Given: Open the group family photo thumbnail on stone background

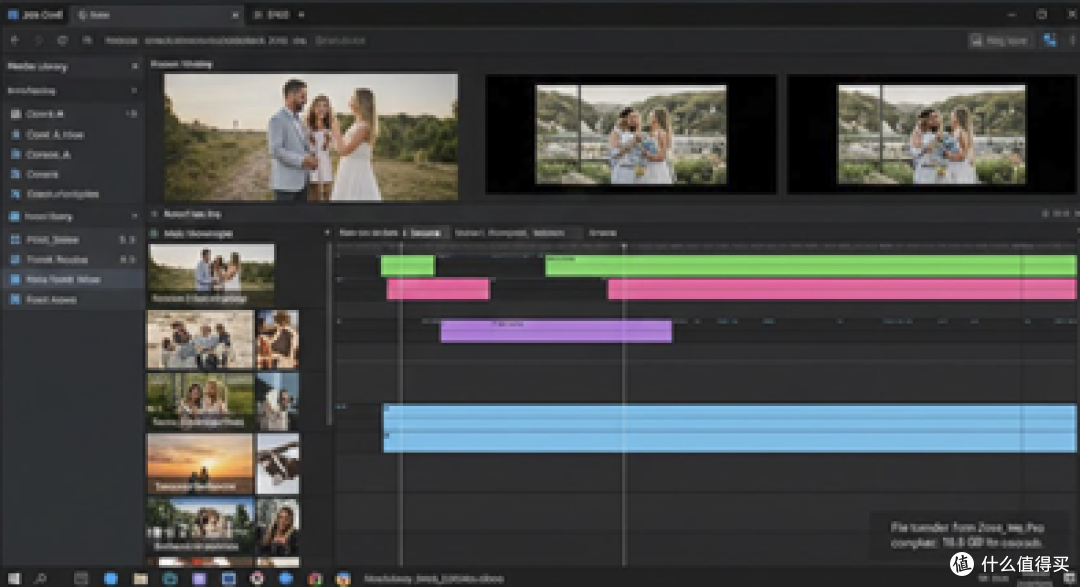Looking at the screenshot, I should 200,339.
